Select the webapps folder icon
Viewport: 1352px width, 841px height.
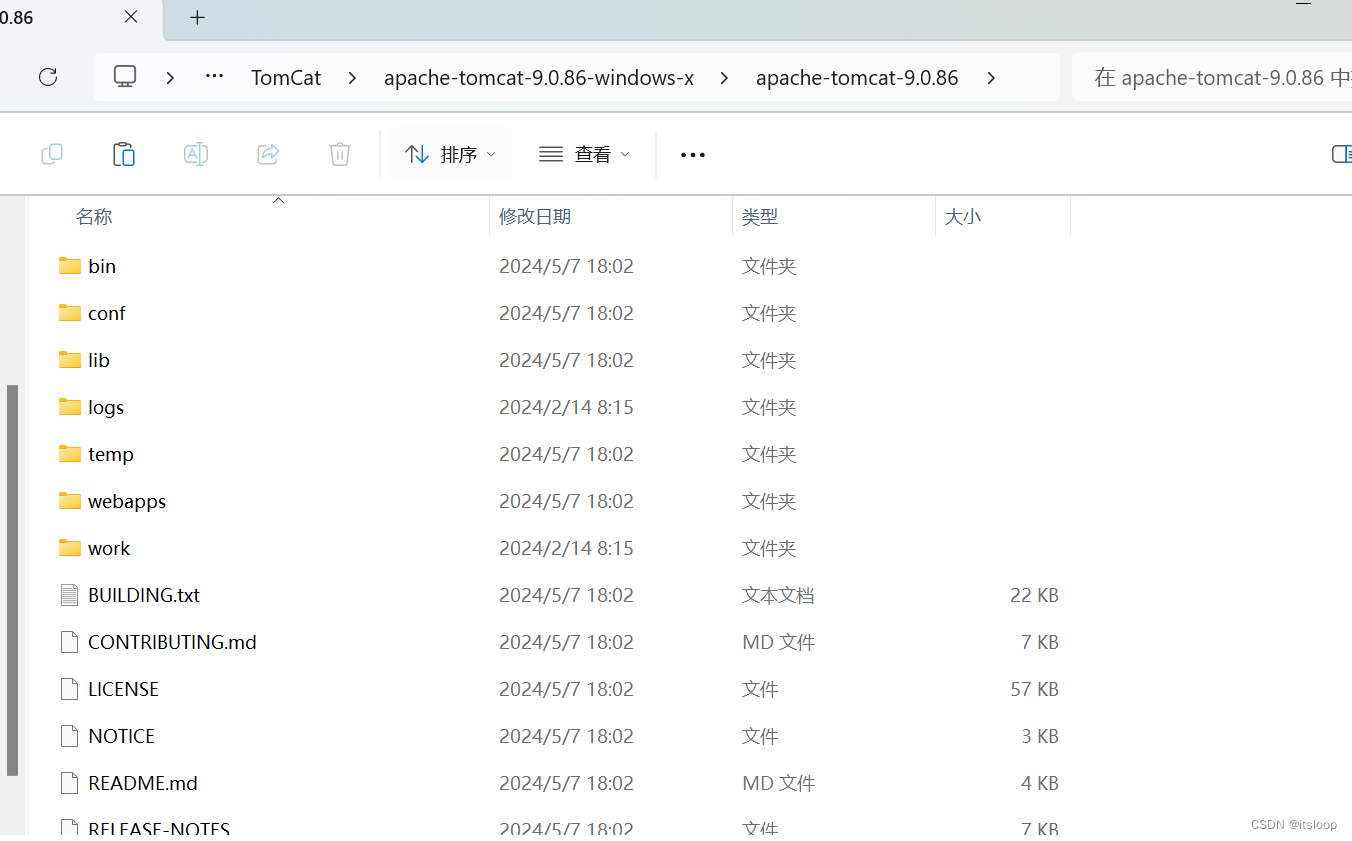point(70,501)
